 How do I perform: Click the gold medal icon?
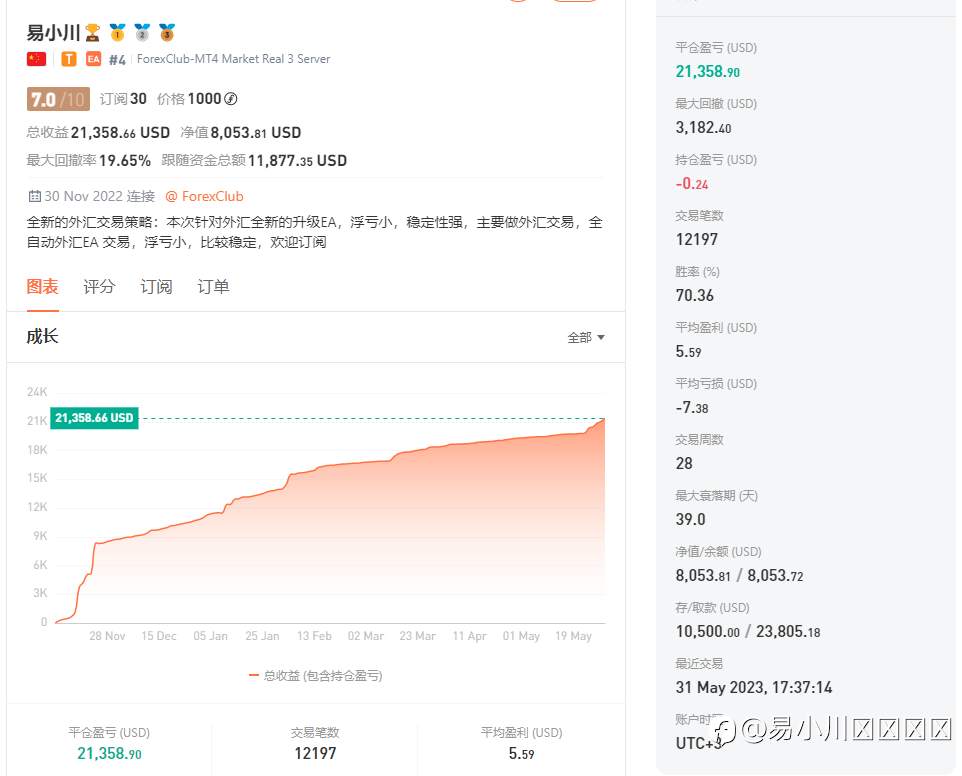[117, 33]
